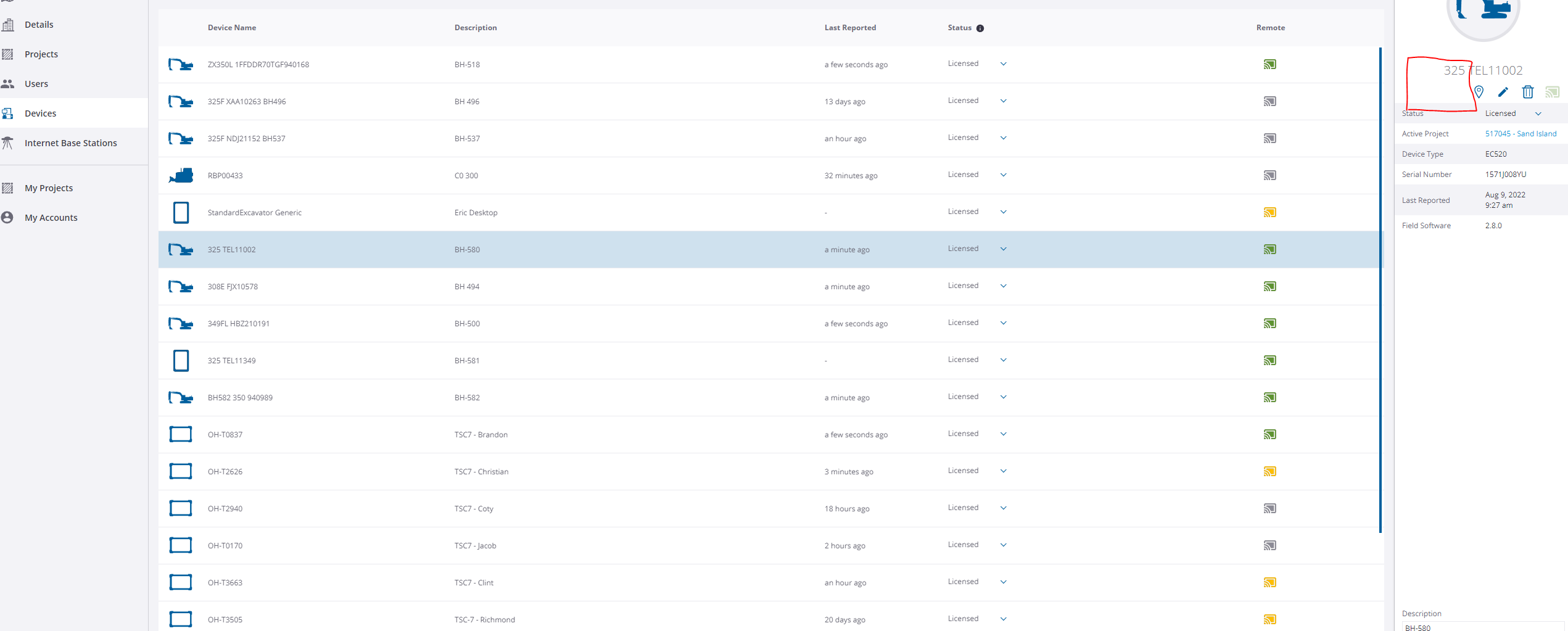Open remote for OH-T0837 device

point(1269,434)
